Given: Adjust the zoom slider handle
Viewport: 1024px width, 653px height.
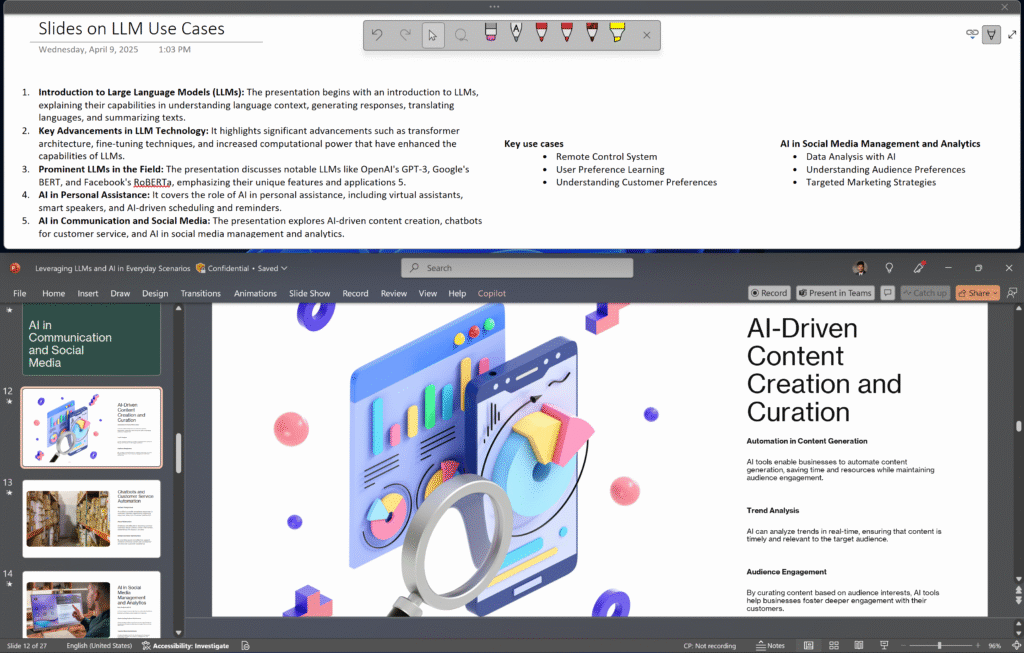Looking at the screenshot, I should point(939,645).
